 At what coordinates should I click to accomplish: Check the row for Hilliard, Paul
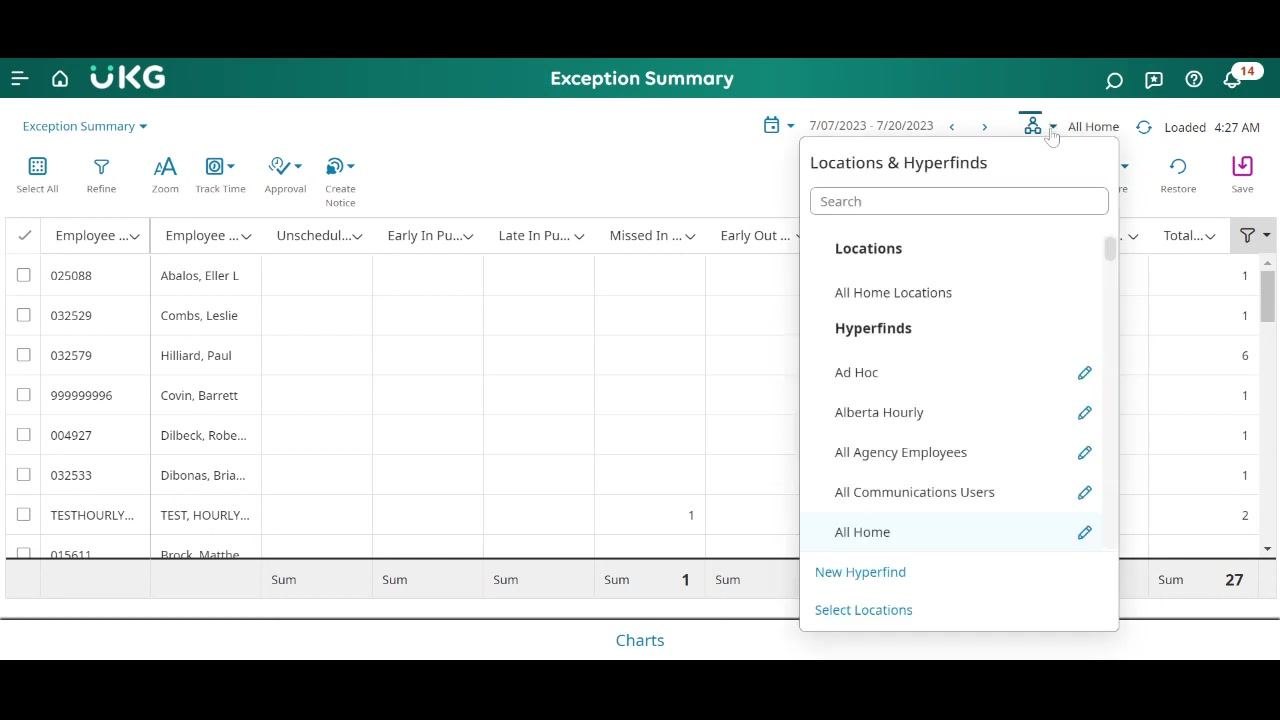(x=24, y=355)
